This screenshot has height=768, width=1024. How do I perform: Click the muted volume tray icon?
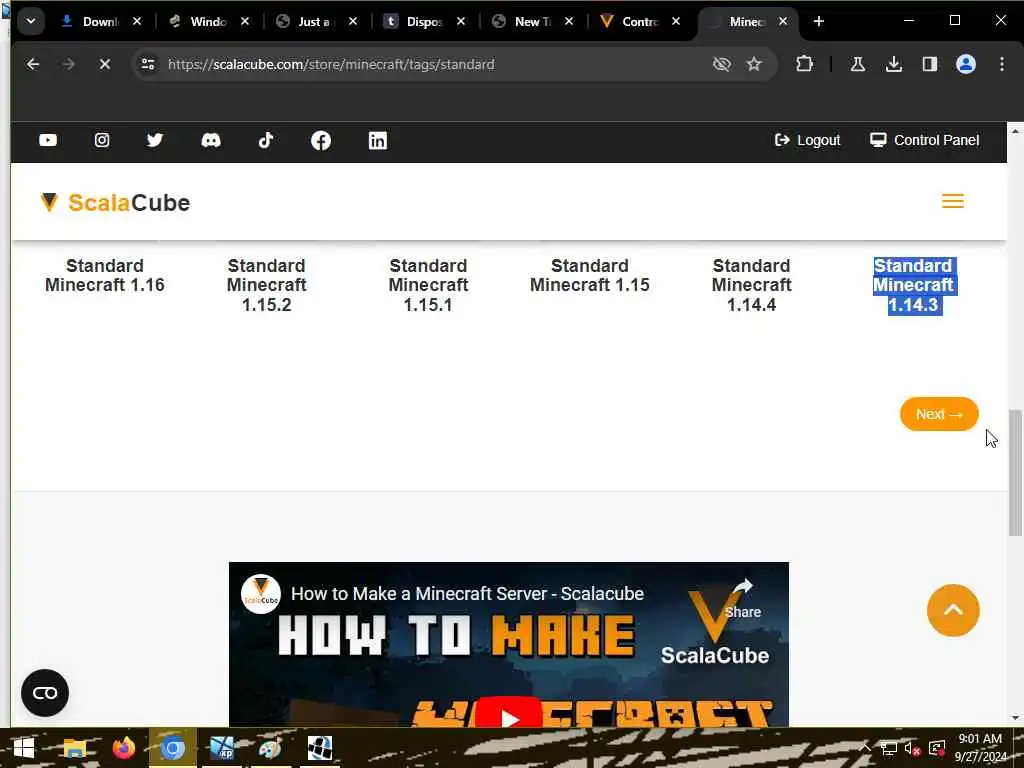point(912,748)
